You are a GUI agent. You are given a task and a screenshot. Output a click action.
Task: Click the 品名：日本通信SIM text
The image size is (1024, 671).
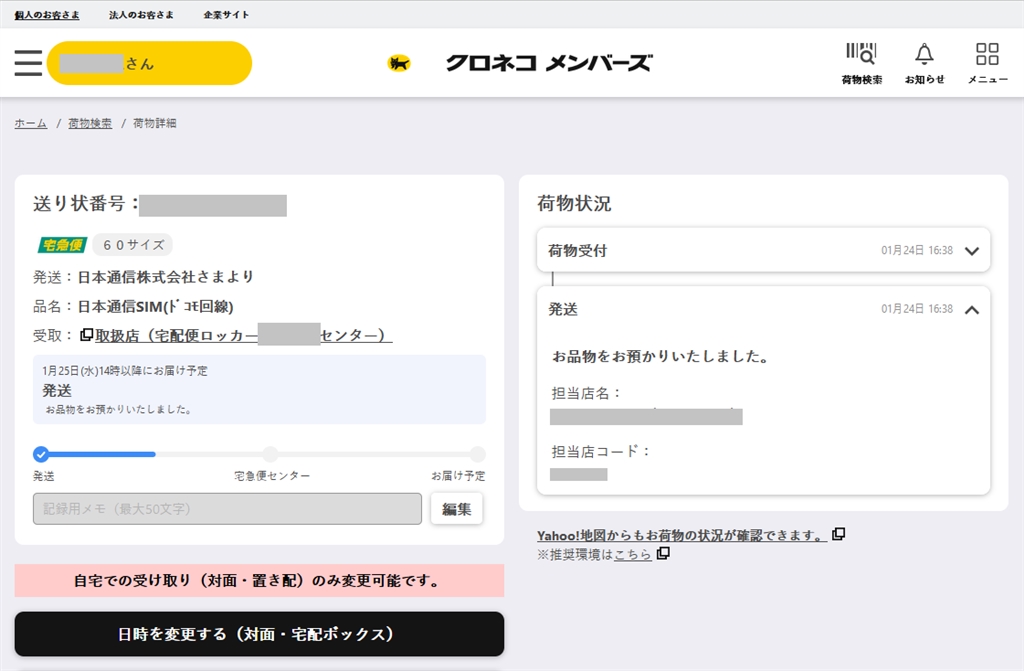click(x=133, y=306)
